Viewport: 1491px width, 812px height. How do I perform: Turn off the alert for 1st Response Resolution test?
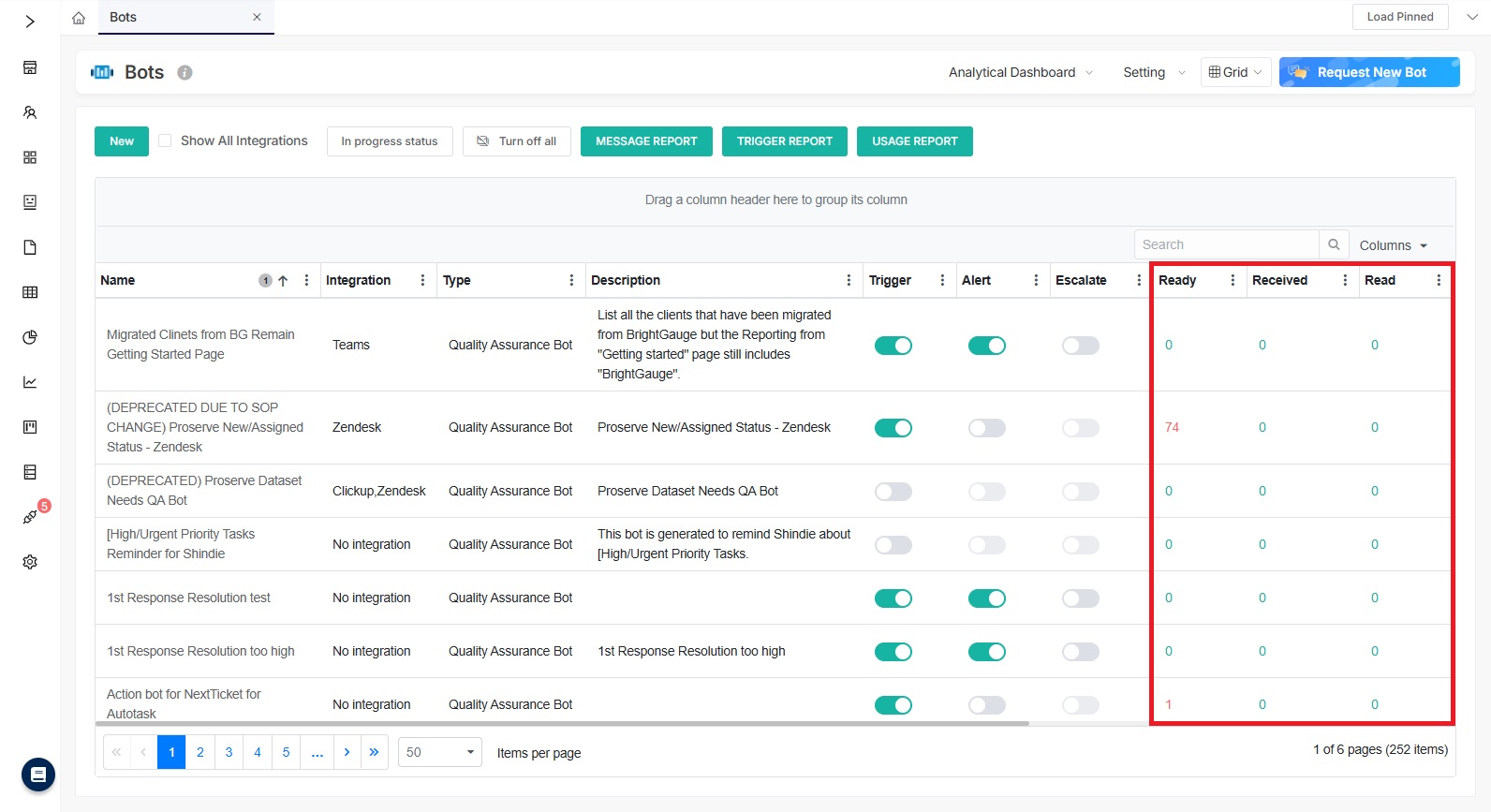tap(987, 598)
